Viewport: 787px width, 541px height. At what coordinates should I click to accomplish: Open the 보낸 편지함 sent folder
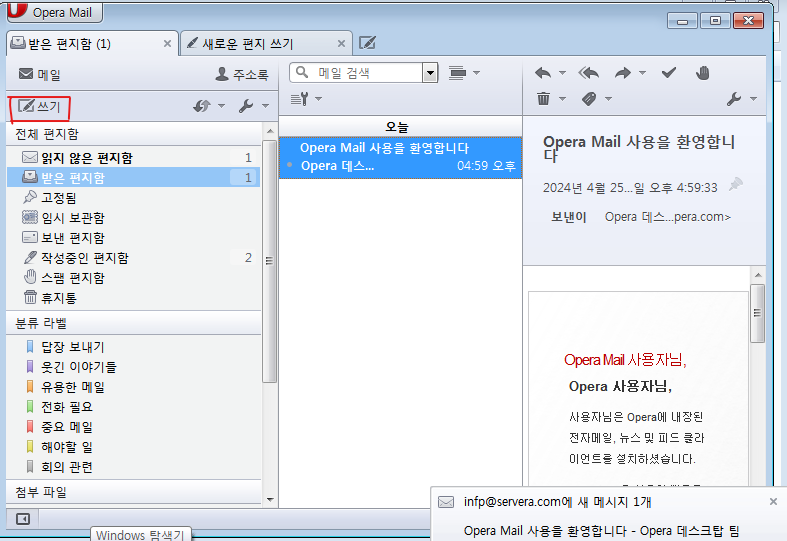point(134,237)
